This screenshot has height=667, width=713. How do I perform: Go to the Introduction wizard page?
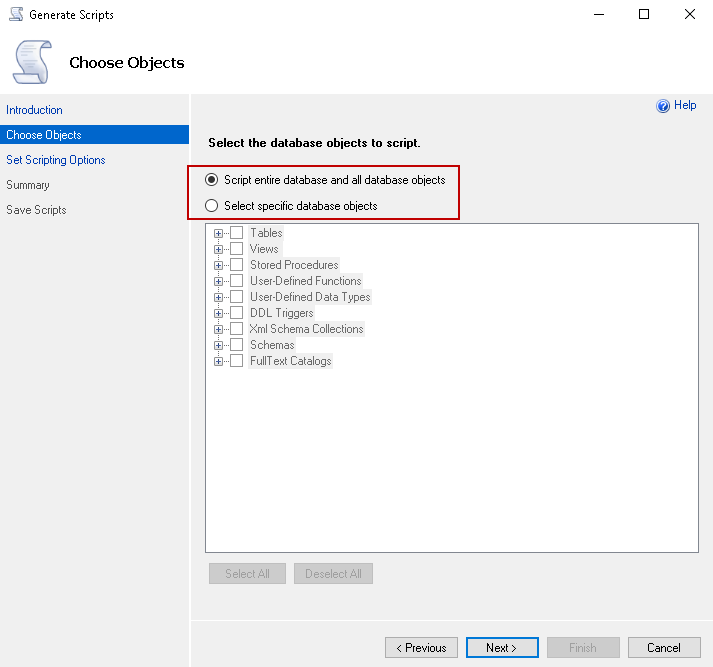pyautogui.click(x=34, y=110)
